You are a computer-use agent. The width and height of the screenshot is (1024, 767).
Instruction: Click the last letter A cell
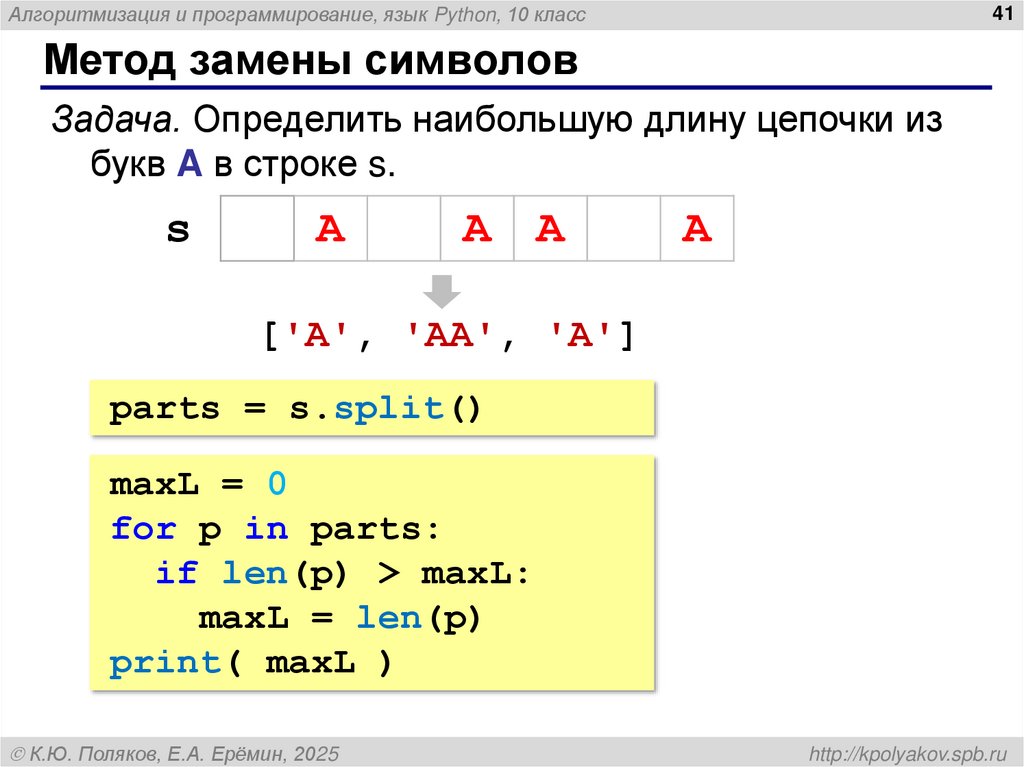[697, 229]
